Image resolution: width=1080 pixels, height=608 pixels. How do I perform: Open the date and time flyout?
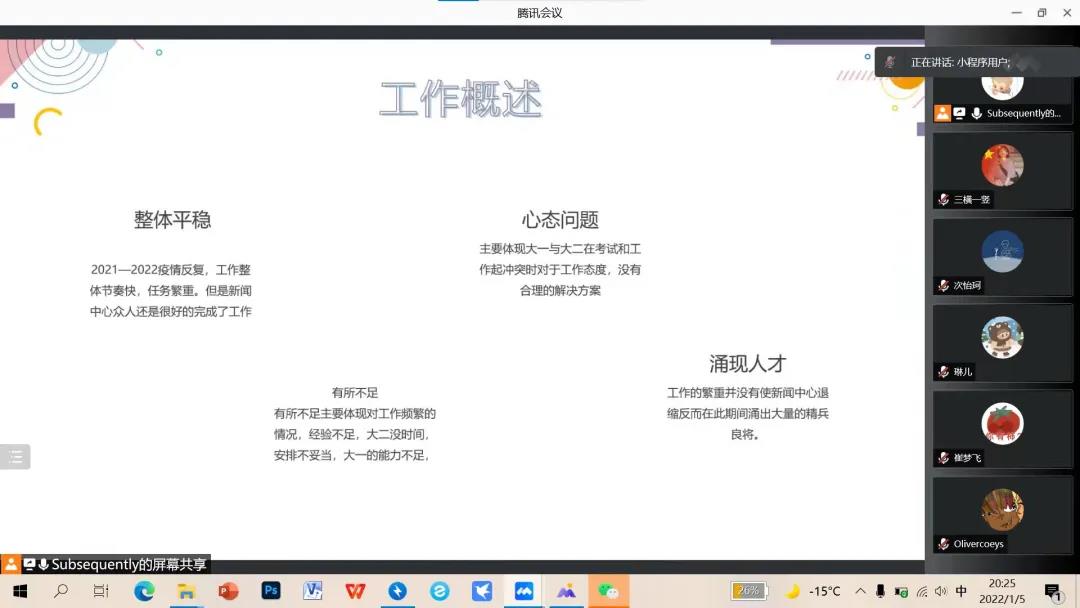1002,590
